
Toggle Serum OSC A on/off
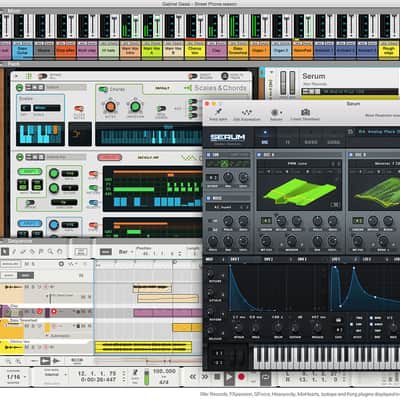(x=259, y=155)
